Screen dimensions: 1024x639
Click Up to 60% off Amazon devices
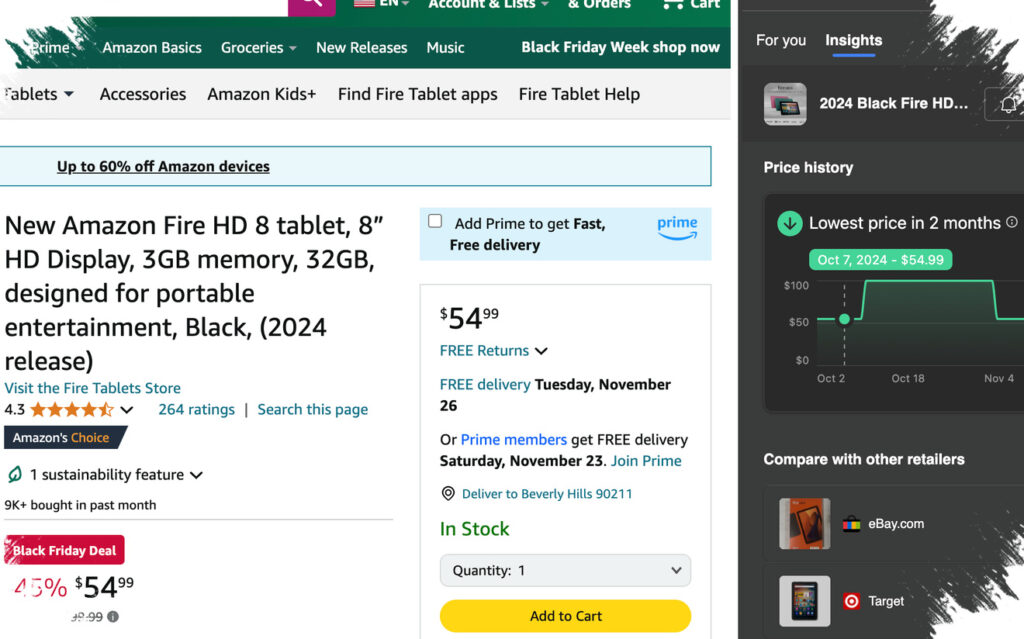click(163, 167)
